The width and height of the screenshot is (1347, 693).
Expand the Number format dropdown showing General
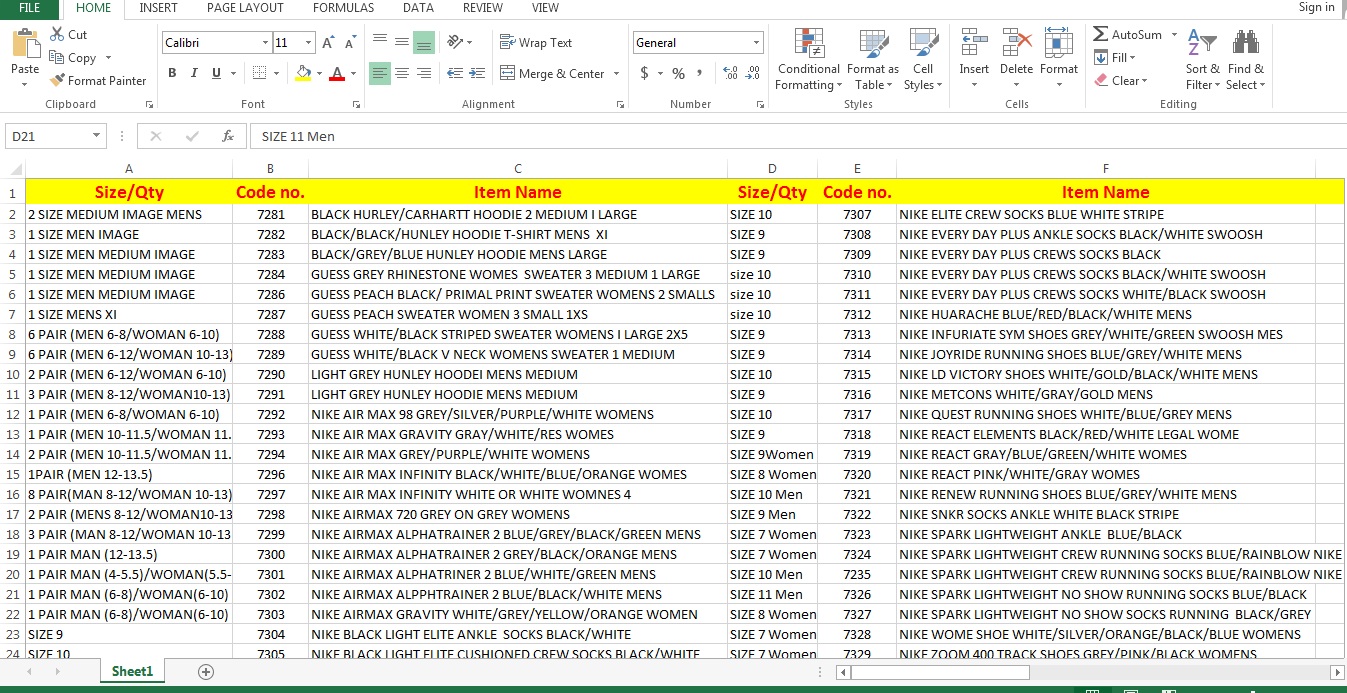pyautogui.click(x=755, y=42)
